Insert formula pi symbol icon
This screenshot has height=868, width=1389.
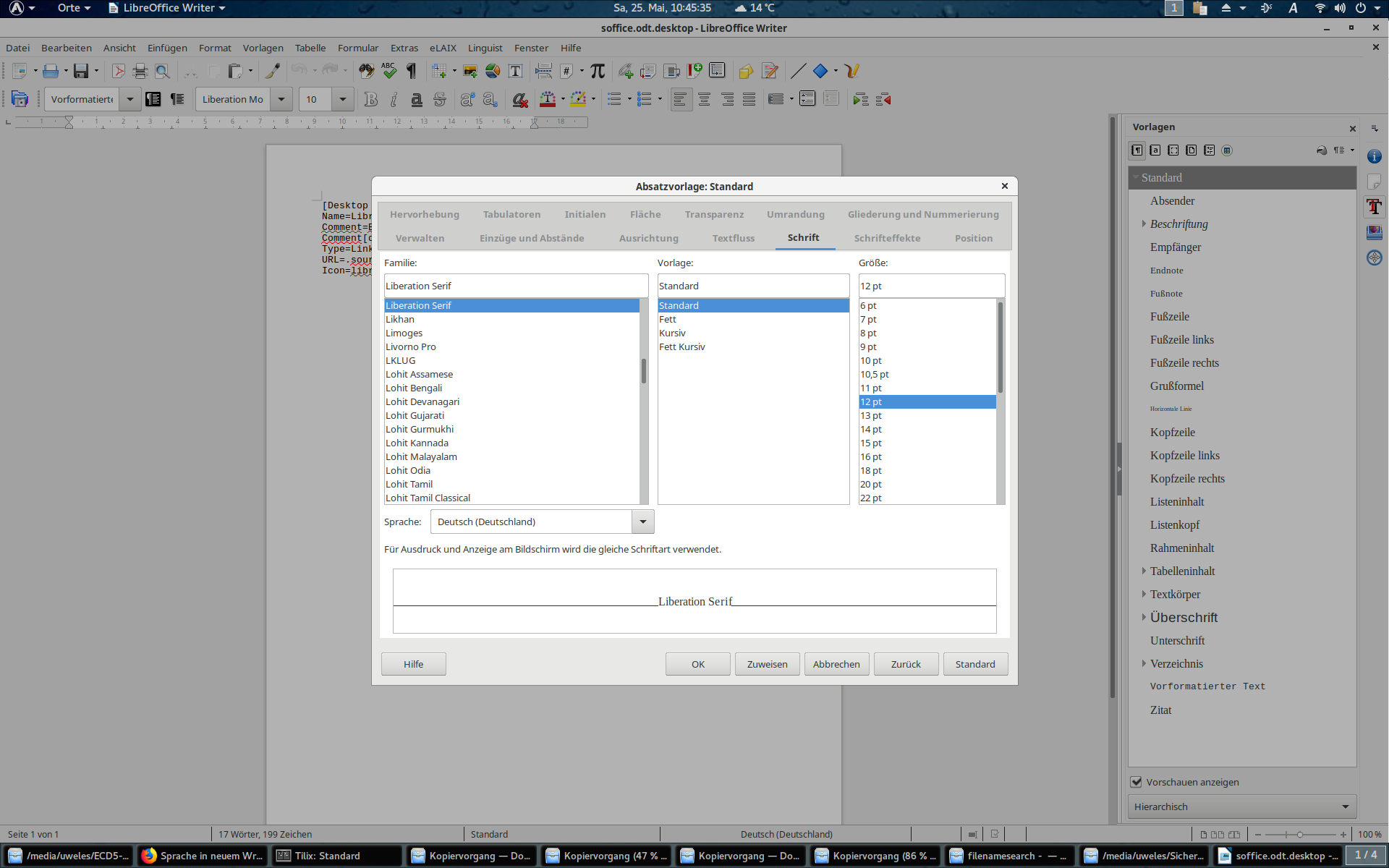[x=598, y=71]
